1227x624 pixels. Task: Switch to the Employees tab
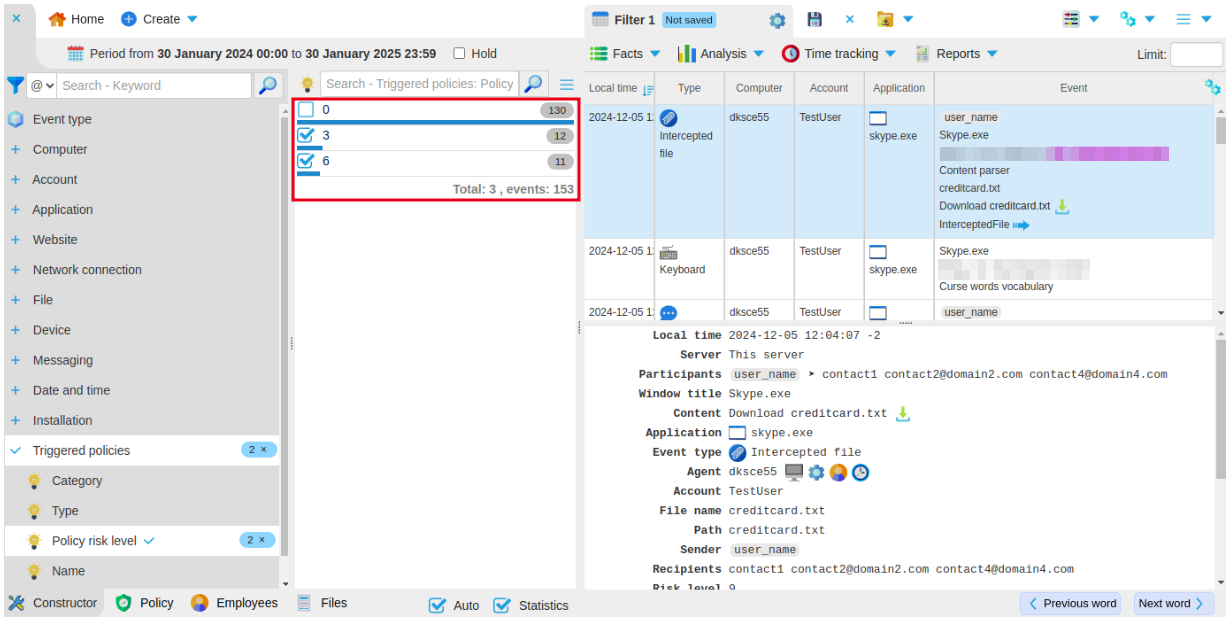(235, 603)
